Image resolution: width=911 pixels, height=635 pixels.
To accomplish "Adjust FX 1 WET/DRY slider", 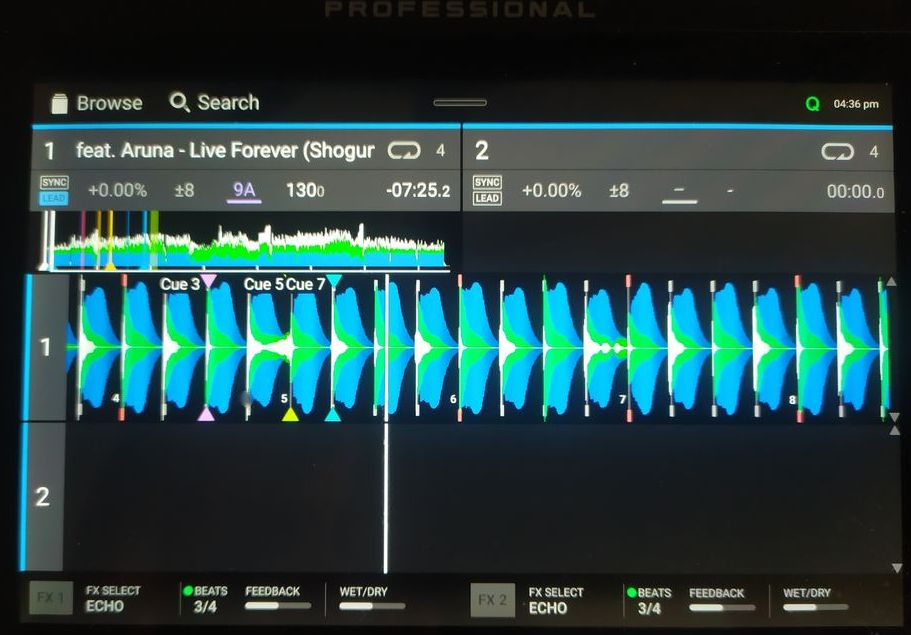I will coord(372,605).
